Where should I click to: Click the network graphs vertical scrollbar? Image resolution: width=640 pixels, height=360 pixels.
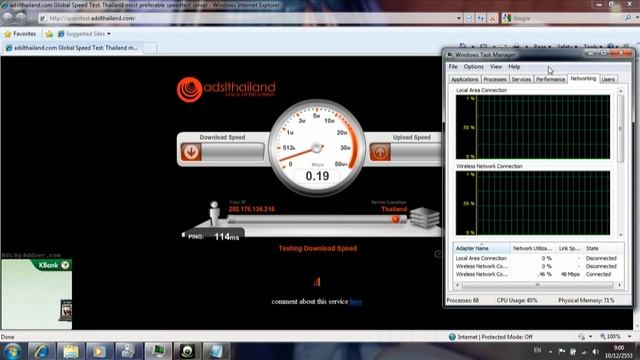tap(621, 163)
